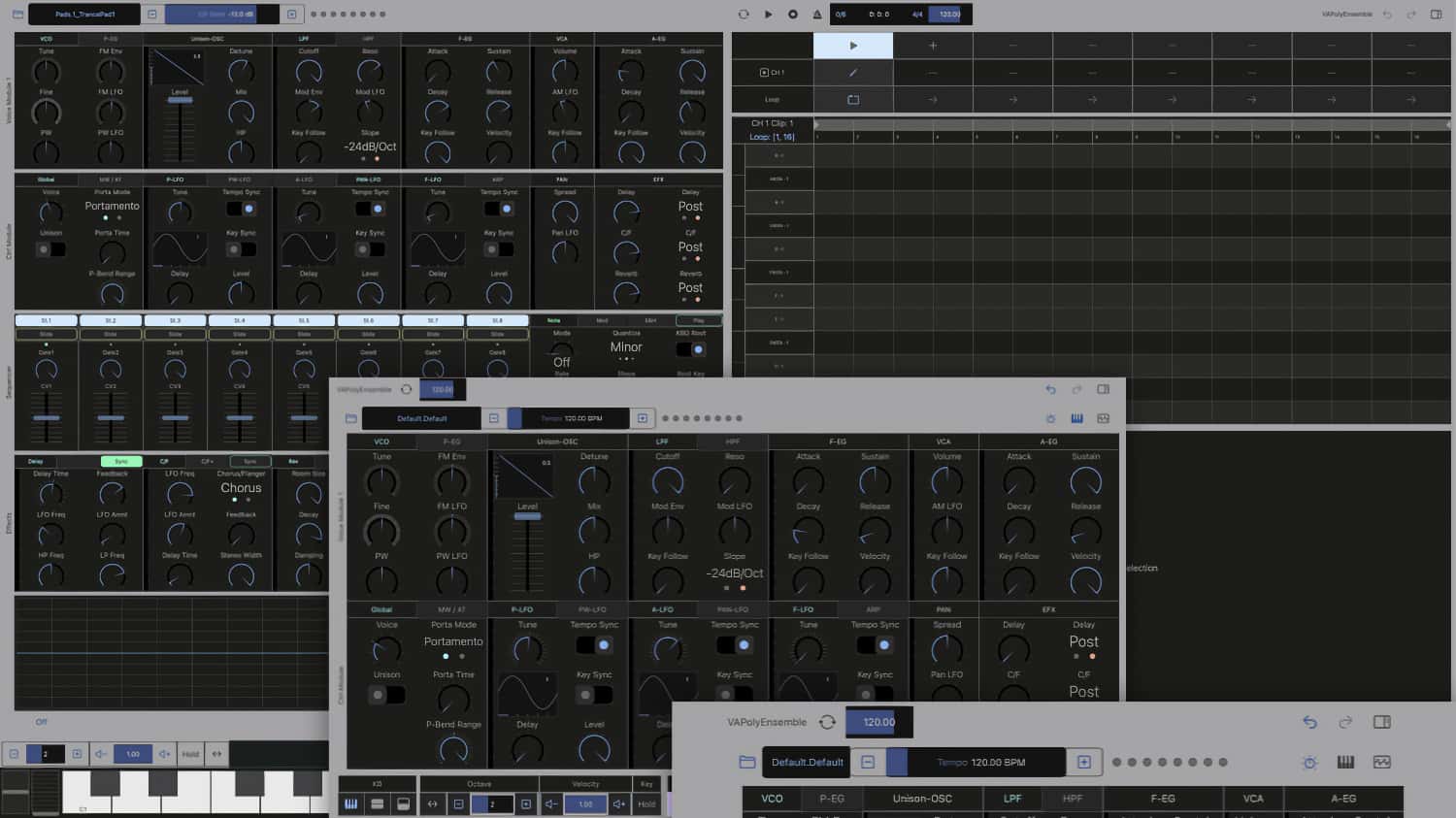Image resolution: width=1456 pixels, height=818 pixels.
Task: Switch to the P-EG tab in the front window
Action: click(832, 799)
